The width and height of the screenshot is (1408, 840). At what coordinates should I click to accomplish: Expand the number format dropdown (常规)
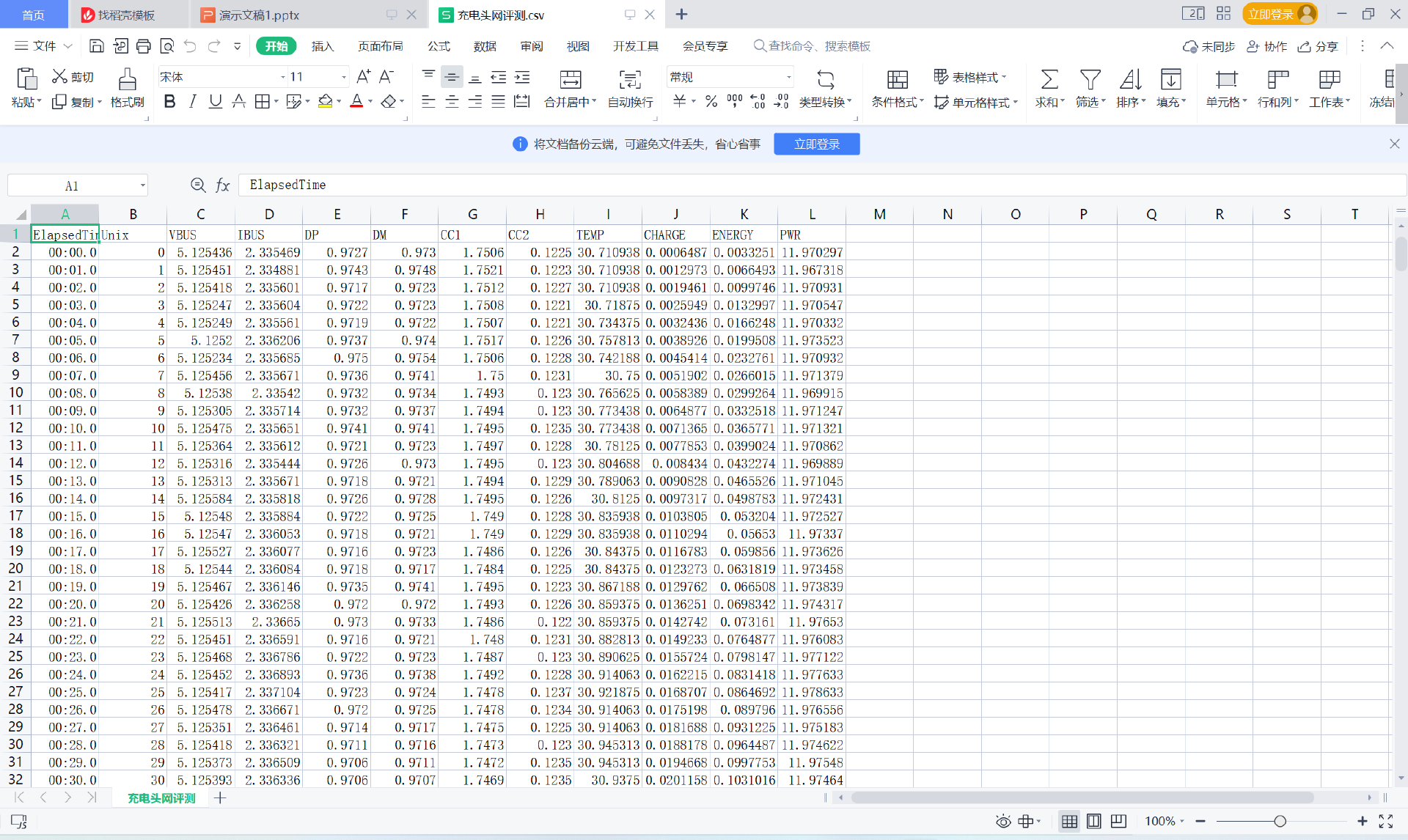[x=789, y=77]
